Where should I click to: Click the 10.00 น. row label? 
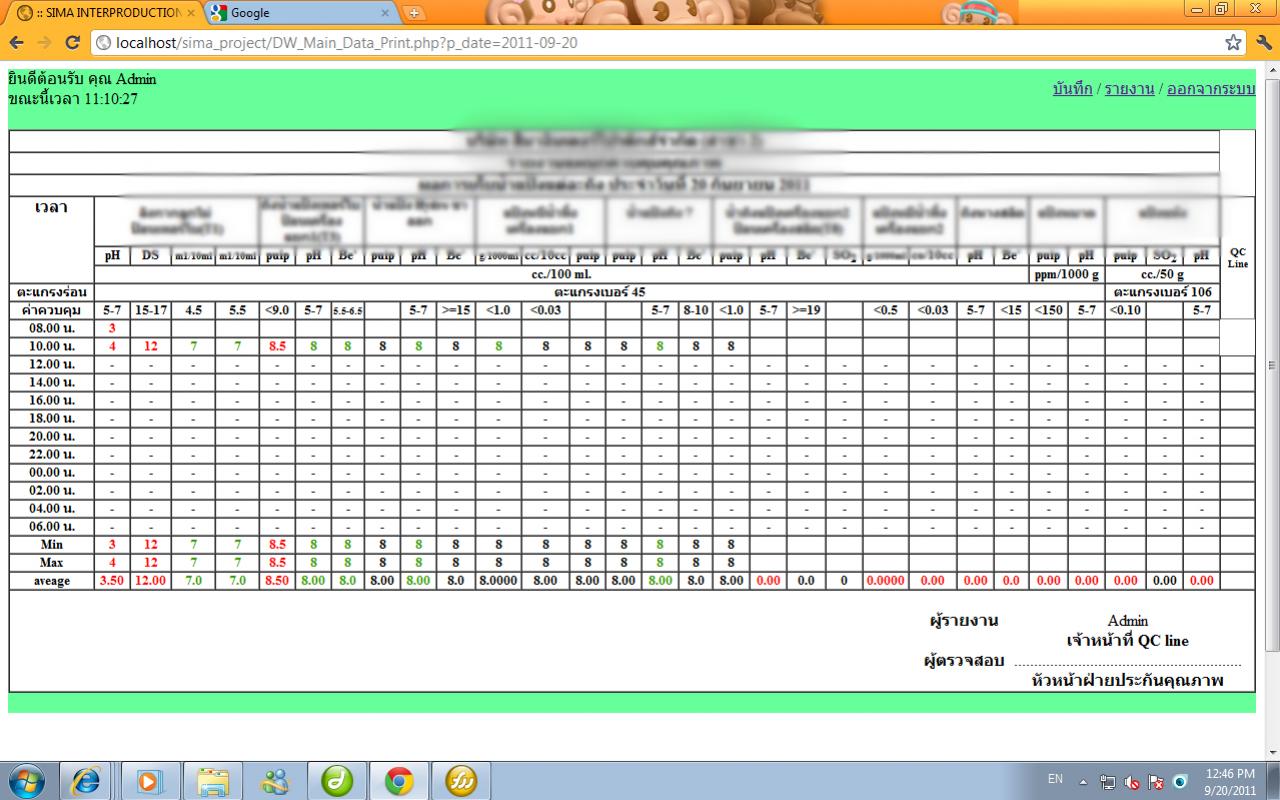[50, 346]
